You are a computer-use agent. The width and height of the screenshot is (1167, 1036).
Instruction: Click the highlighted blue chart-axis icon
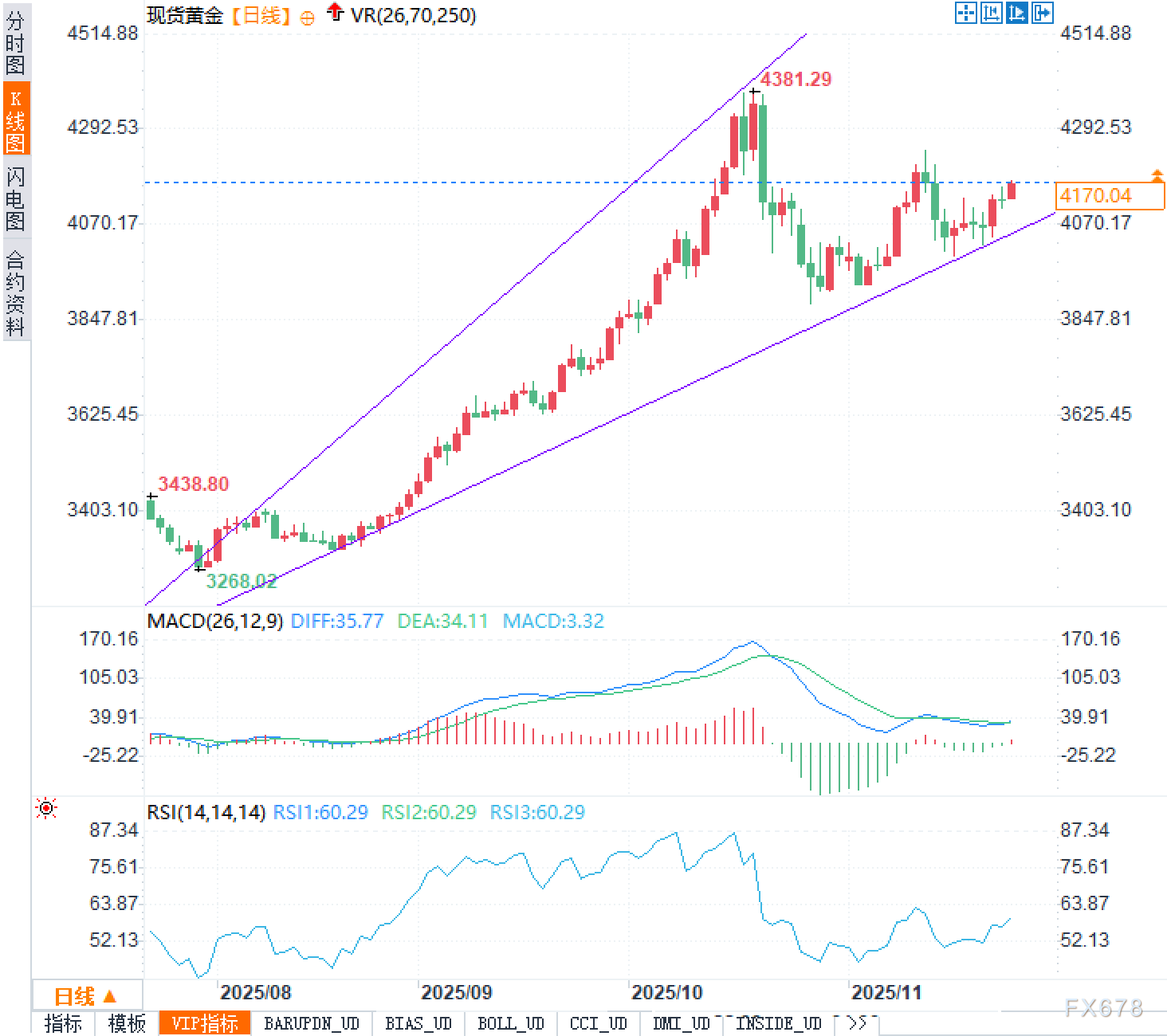pyautogui.click(x=1016, y=13)
